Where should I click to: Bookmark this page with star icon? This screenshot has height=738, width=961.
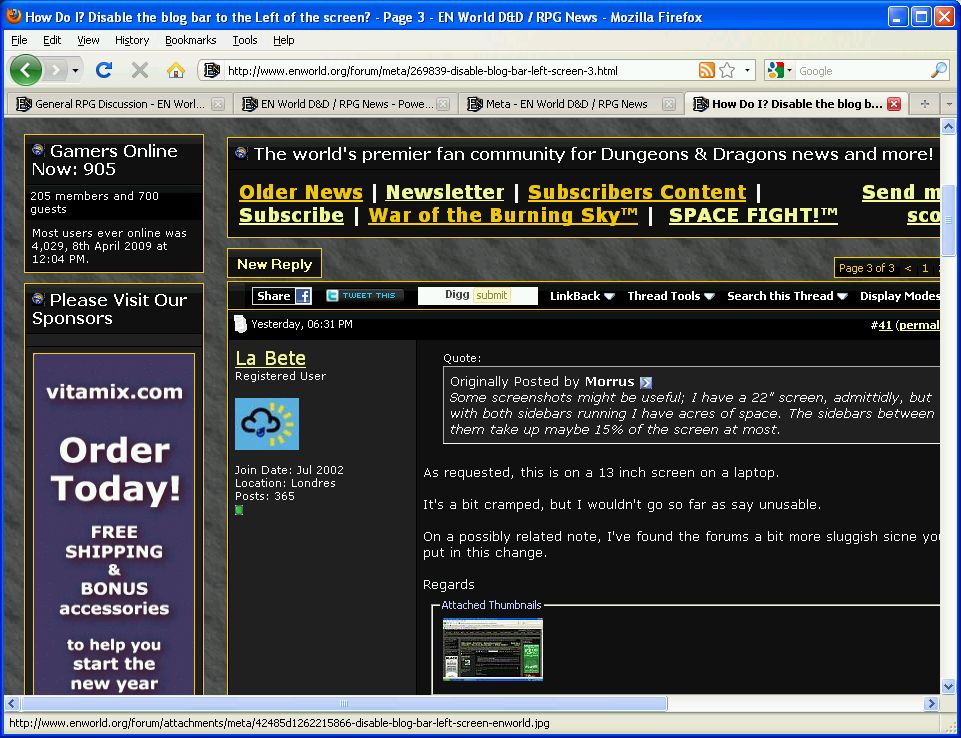727,70
